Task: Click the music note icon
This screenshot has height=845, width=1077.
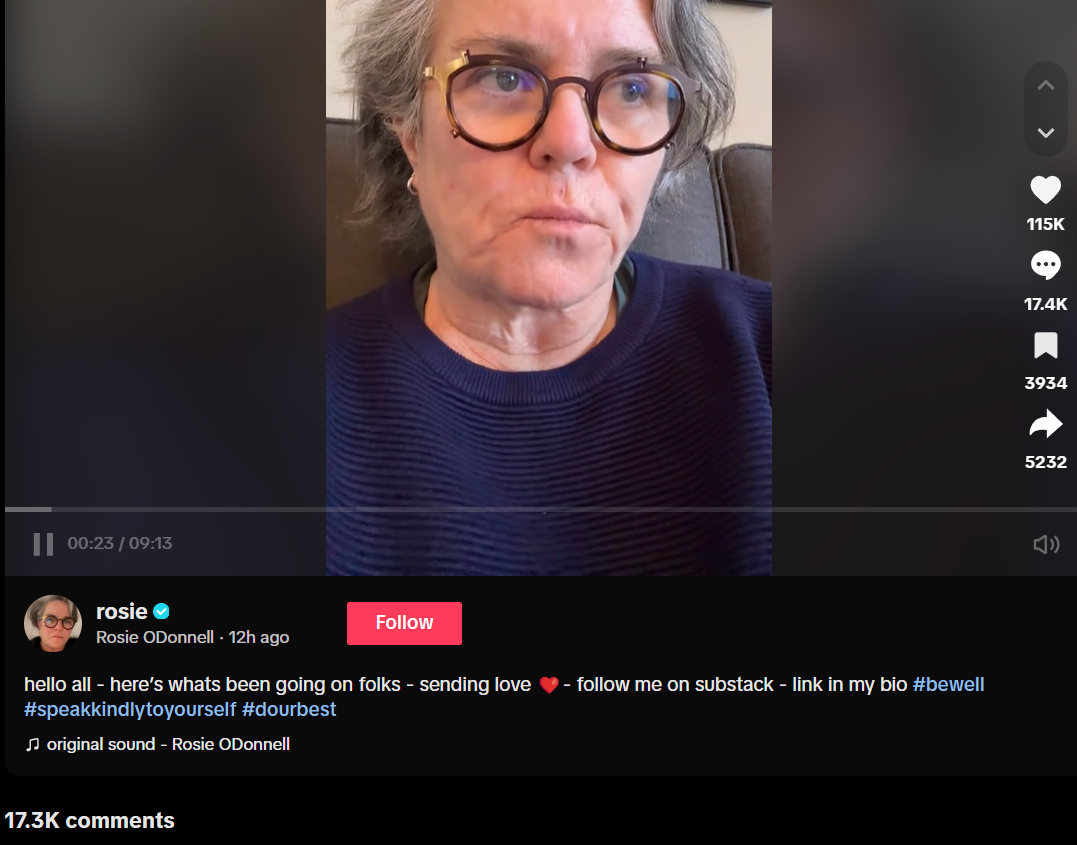Action: tap(32, 745)
